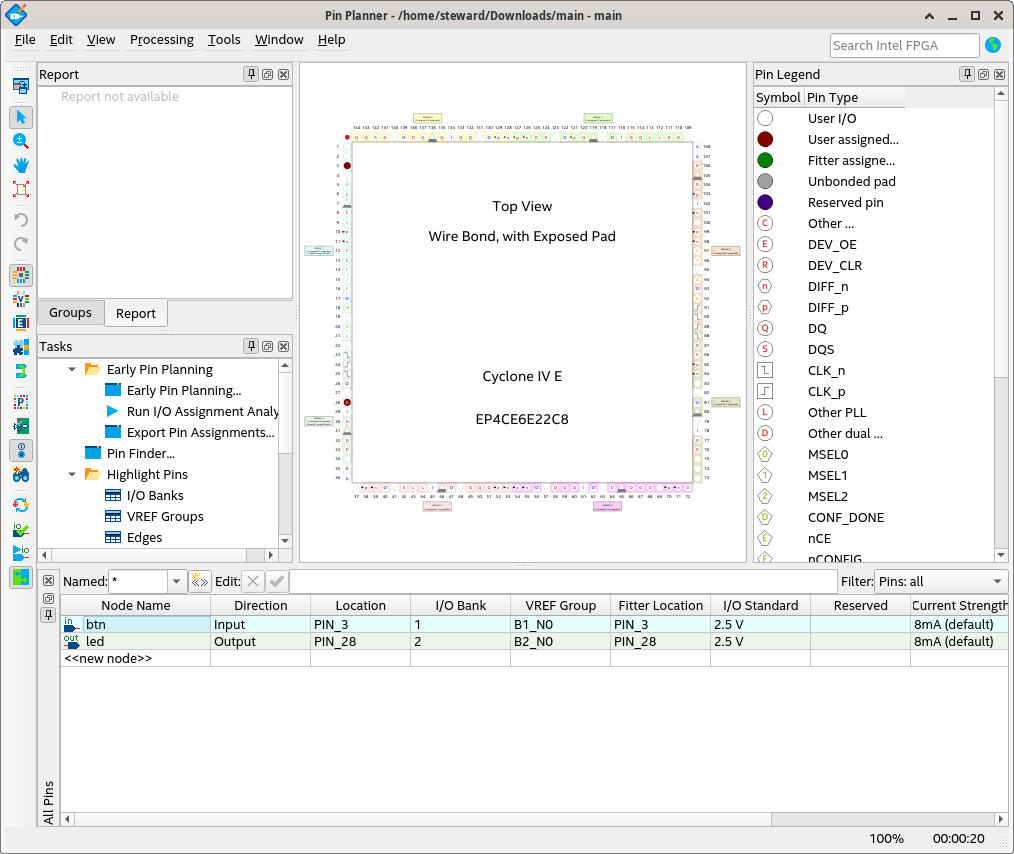Click the topmost window layout toolbar icon
Screen dimensions: 1014x854
click(21, 85)
